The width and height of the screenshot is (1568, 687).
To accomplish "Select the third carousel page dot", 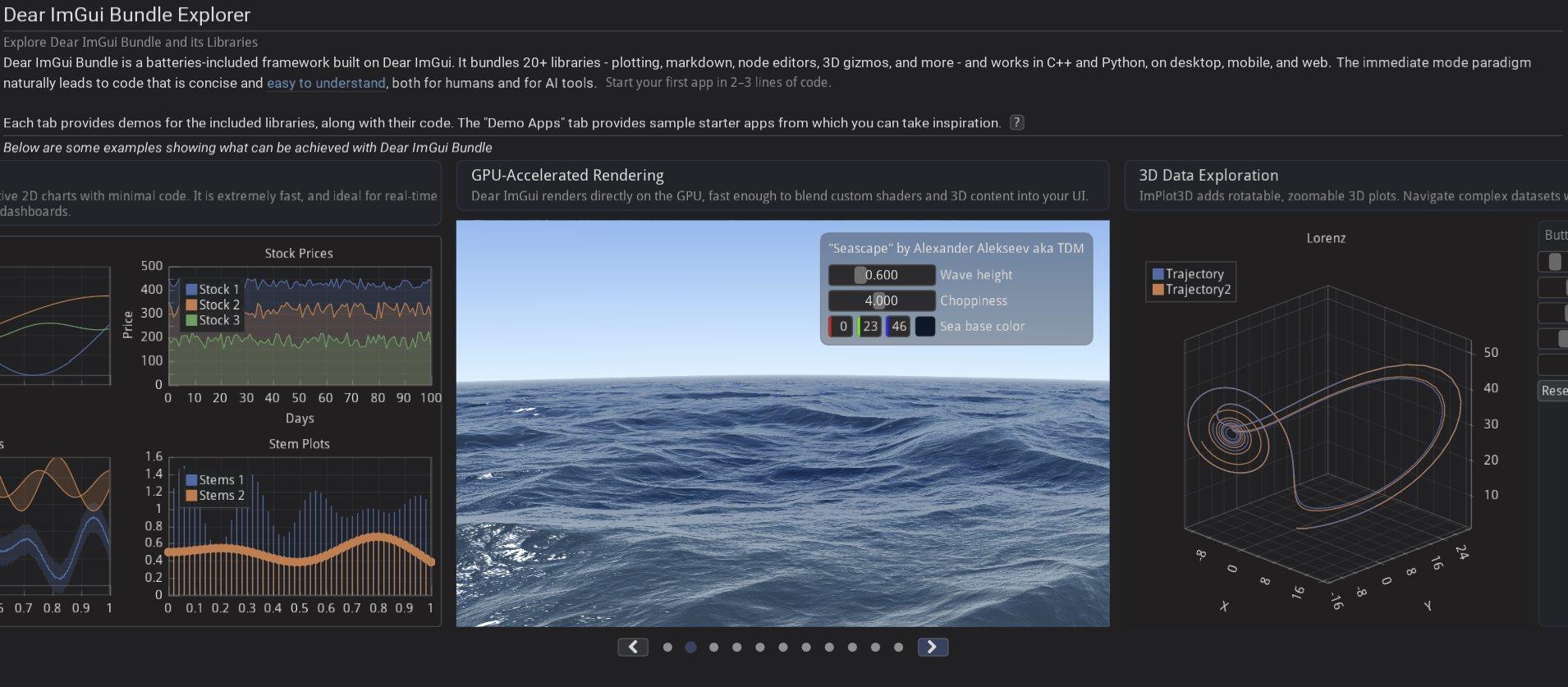I will coord(713,648).
